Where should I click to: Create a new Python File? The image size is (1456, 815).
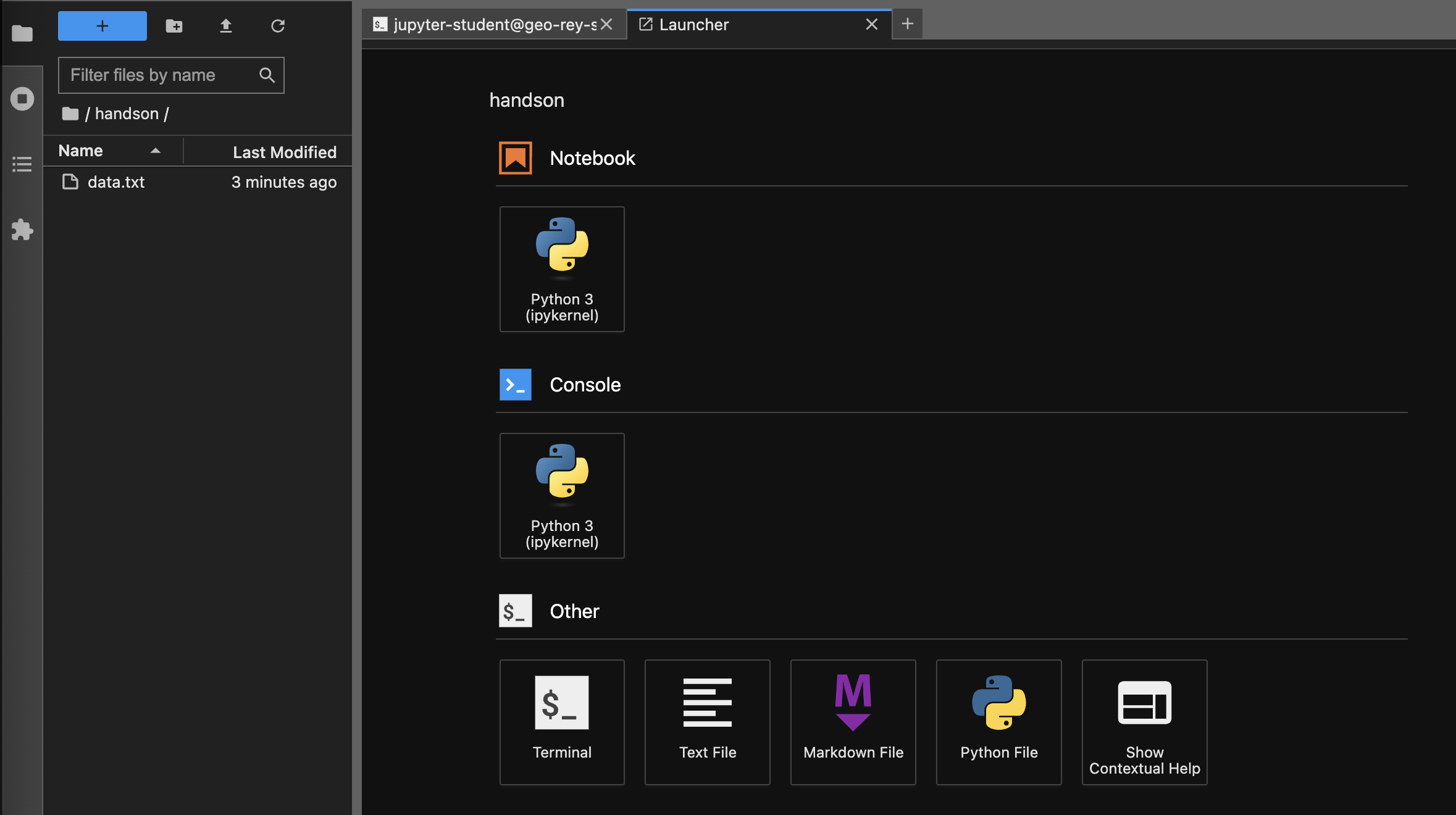999,722
